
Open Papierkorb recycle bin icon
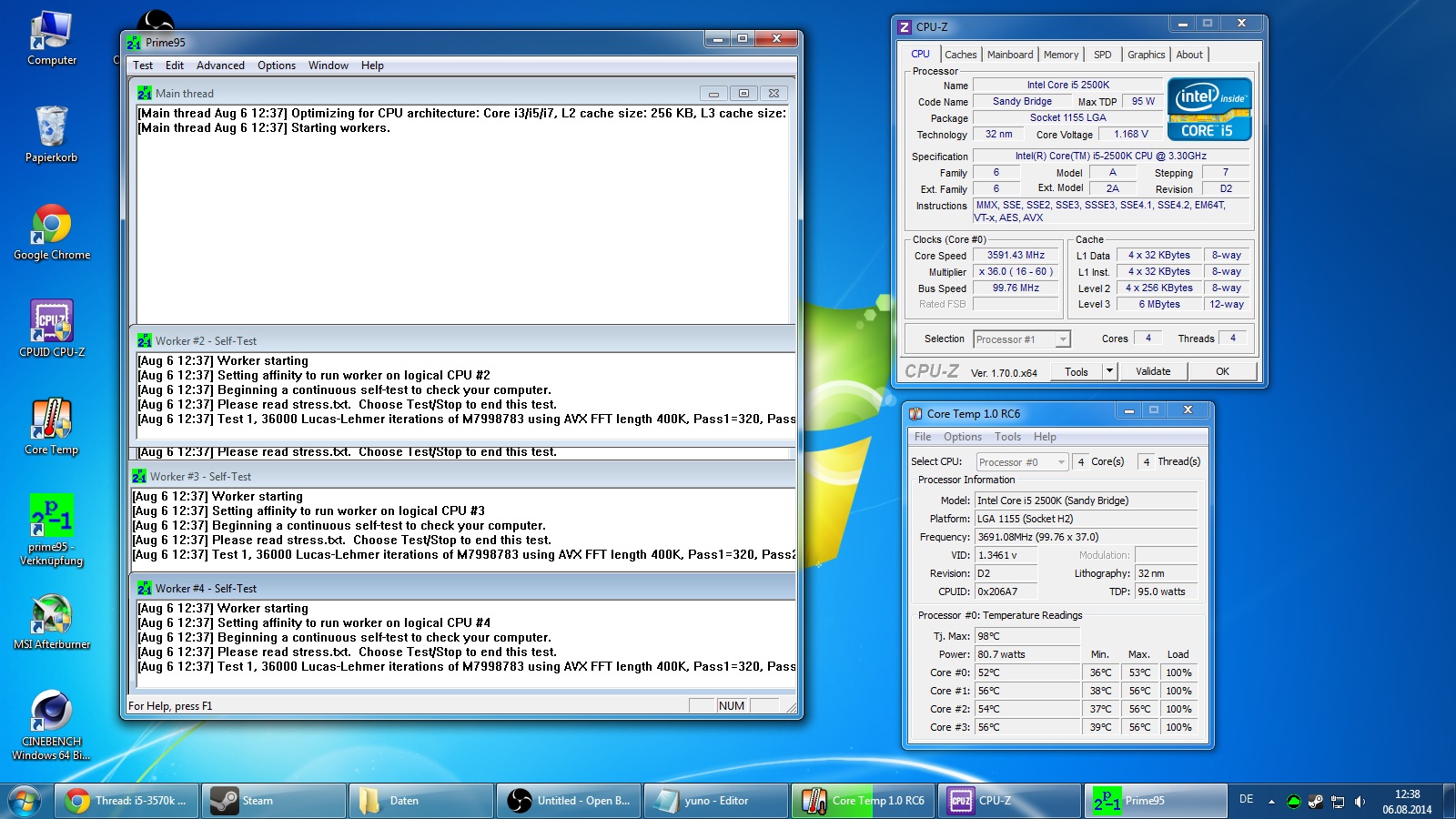coord(52,135)
